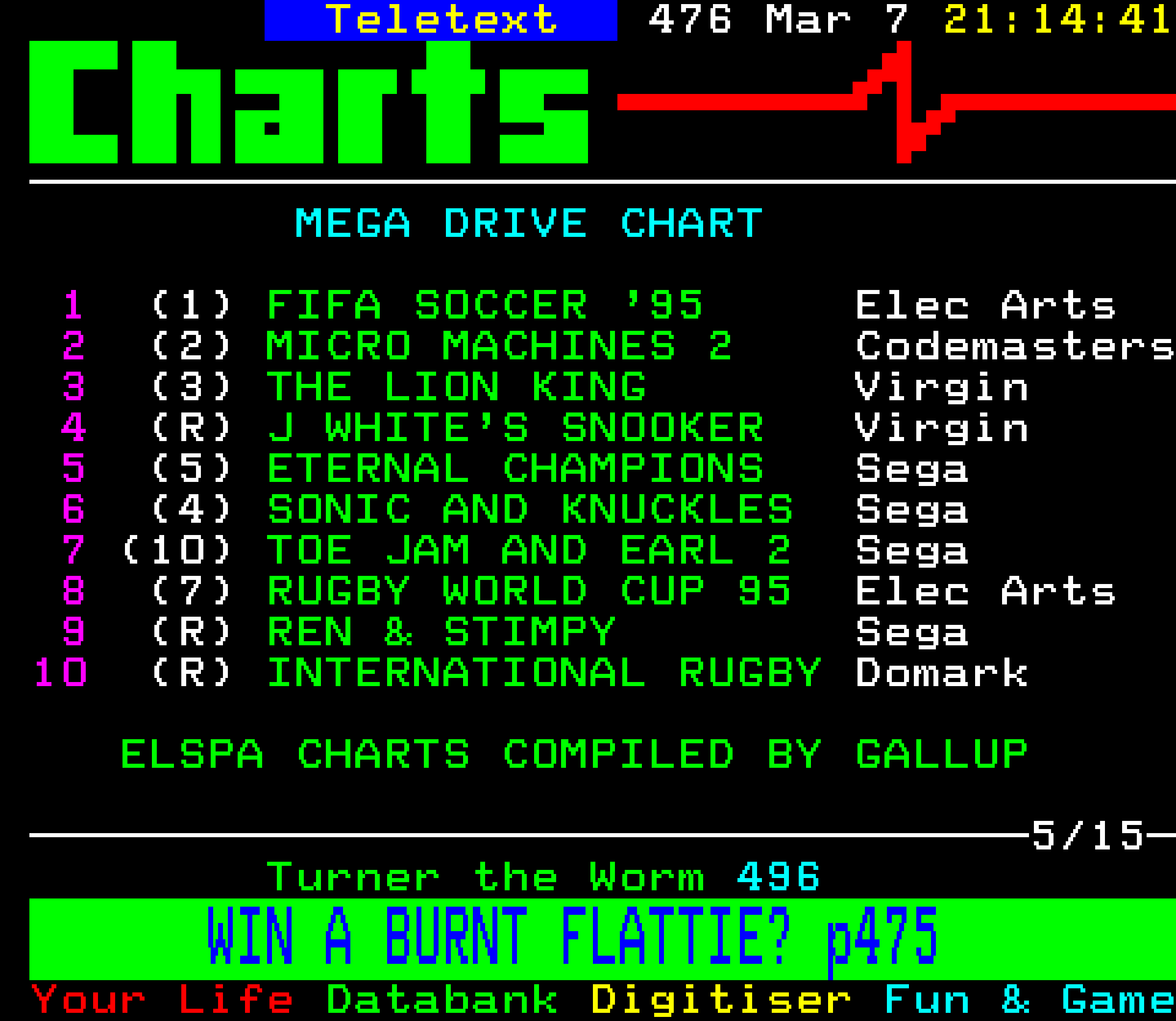Click the red heartbeat line graphic

[x=896, y=102]
